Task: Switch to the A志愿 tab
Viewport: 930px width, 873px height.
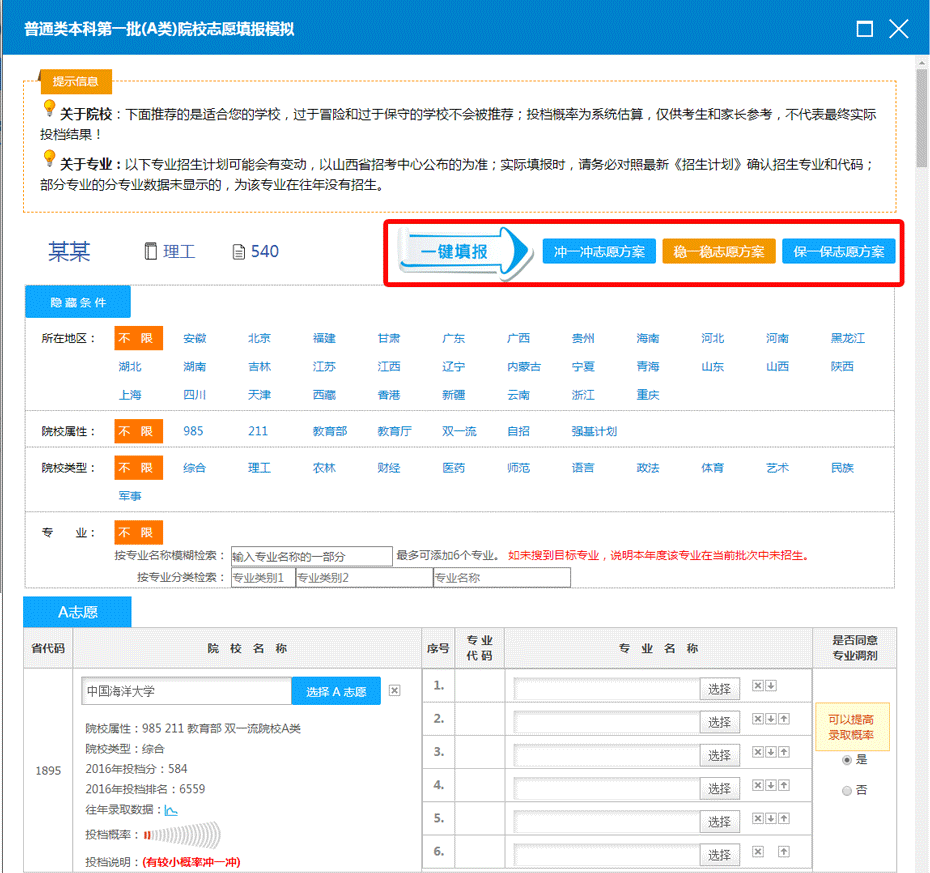Action: 77,612
